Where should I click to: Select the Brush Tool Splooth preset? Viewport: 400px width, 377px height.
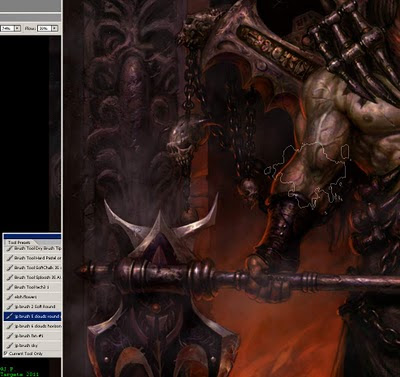33,277
